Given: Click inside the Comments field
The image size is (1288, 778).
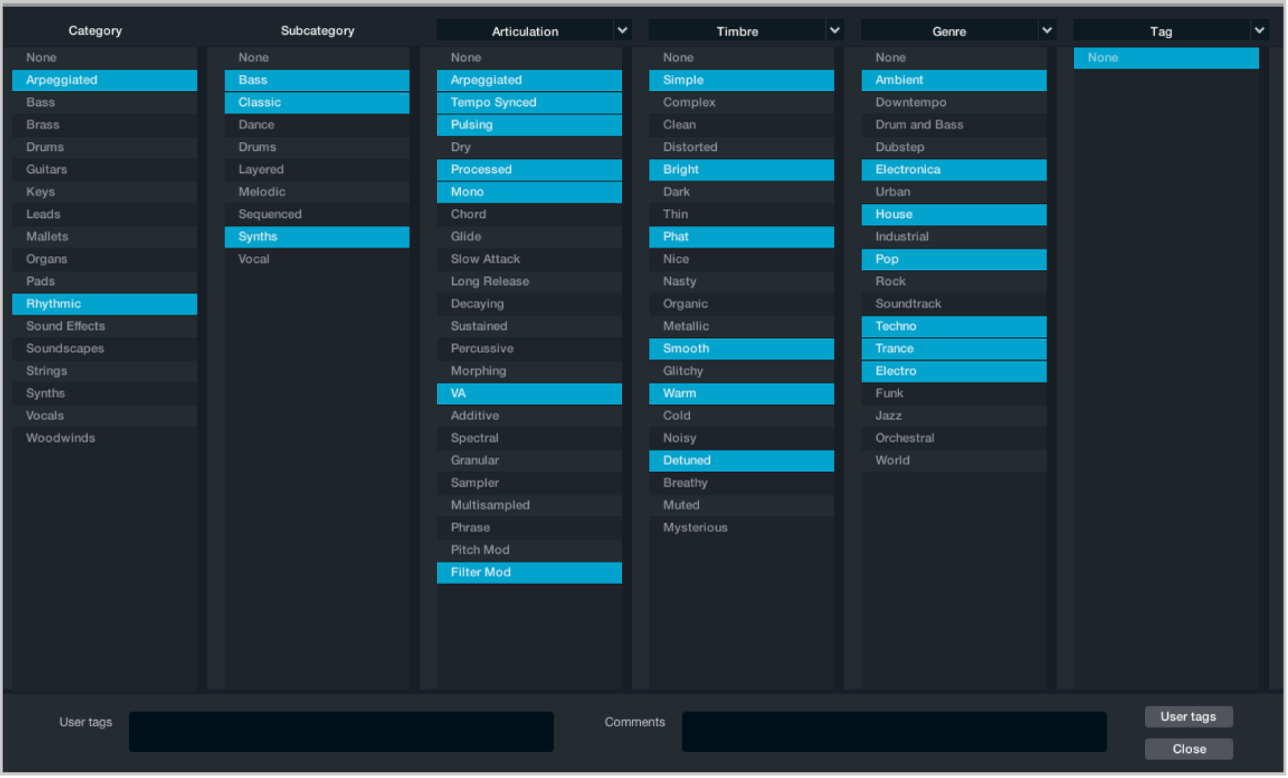Looking at the screenshot, I should (x=893, y=731).
